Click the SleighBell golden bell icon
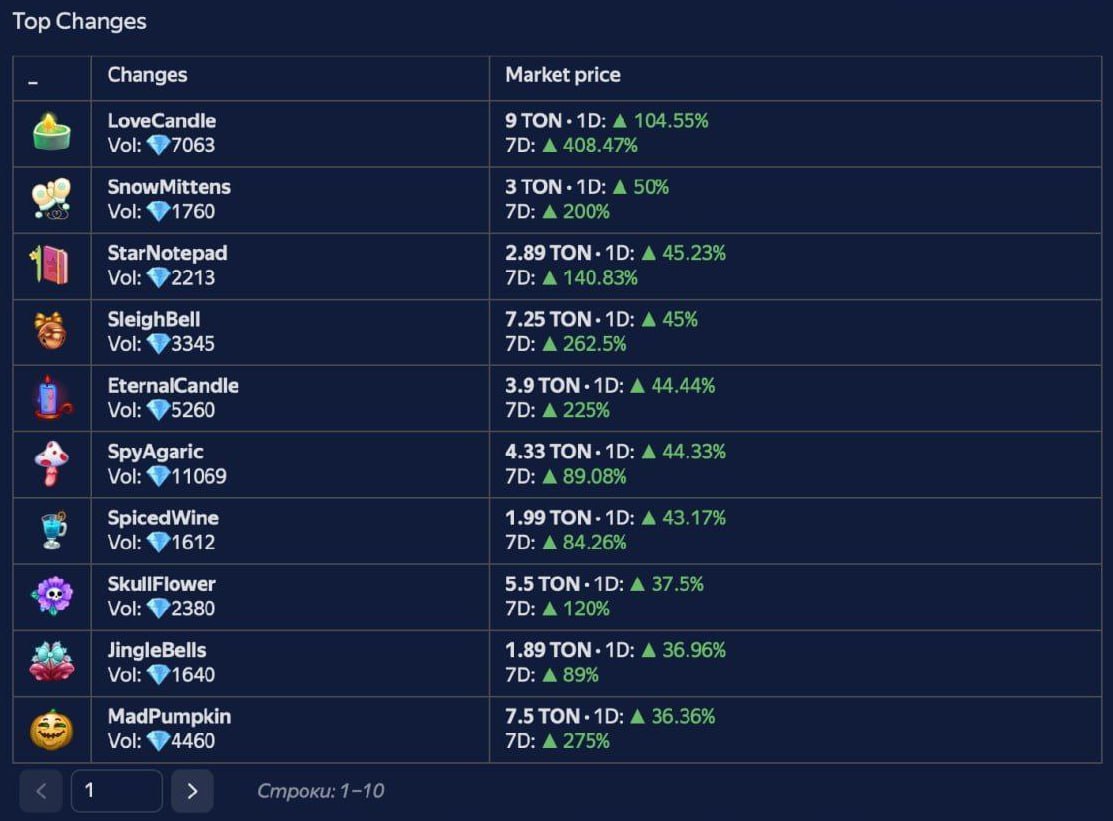The height and width of the screenshot is (821, 1113). tap(51, 331)
